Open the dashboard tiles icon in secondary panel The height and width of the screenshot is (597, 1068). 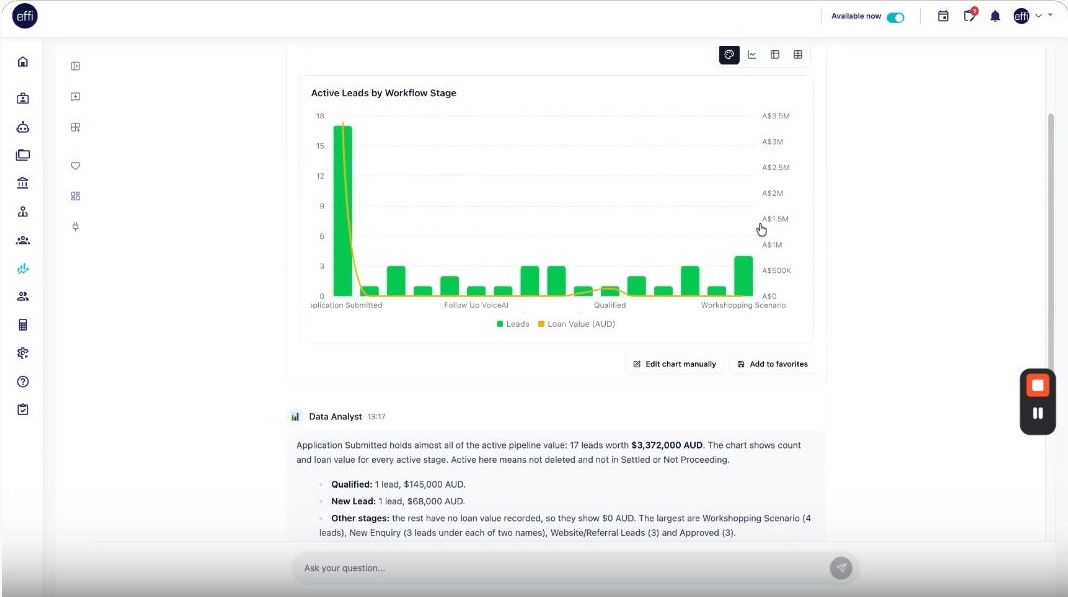tap(76, 196)
